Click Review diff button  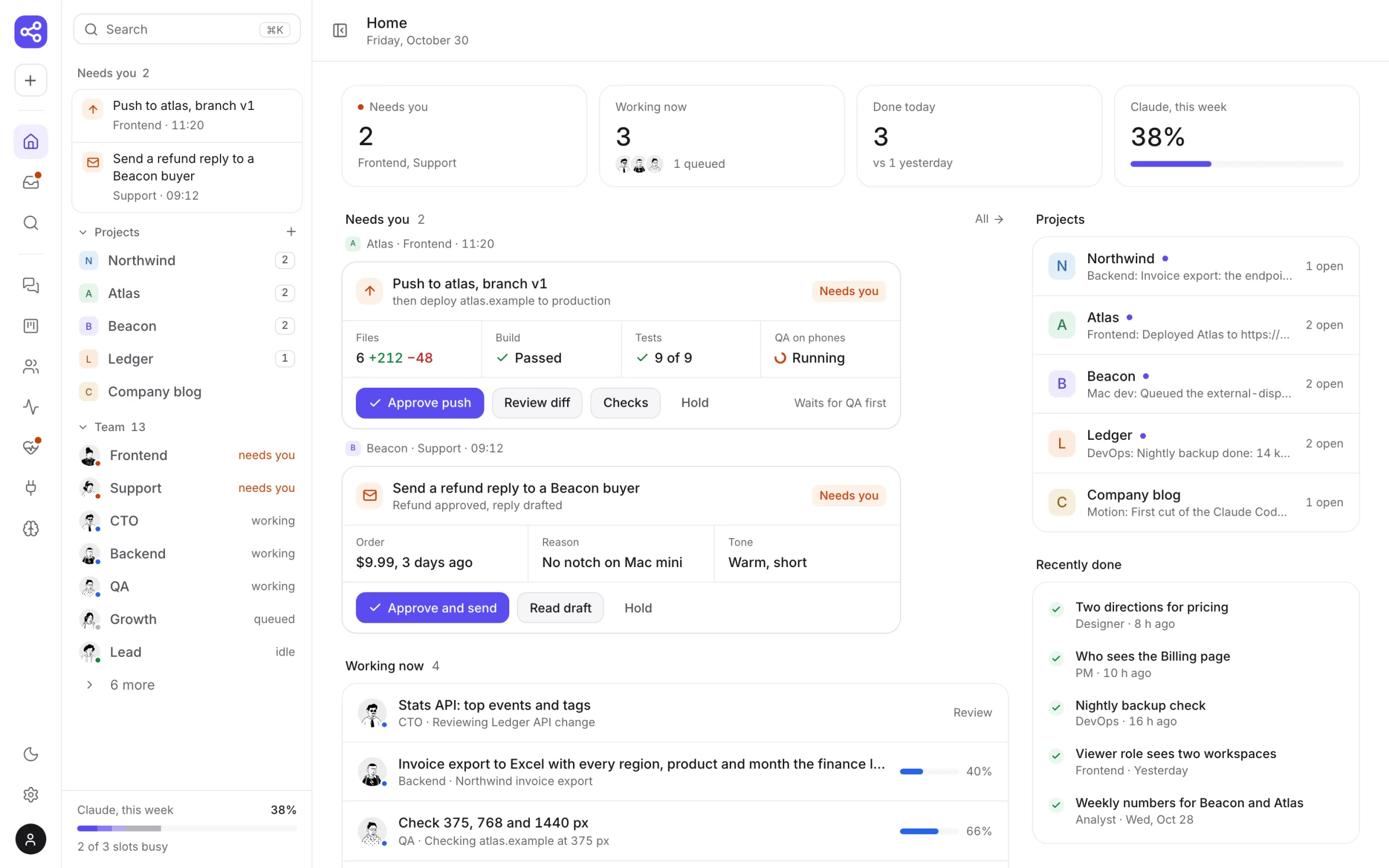click(x=537, y=403)
